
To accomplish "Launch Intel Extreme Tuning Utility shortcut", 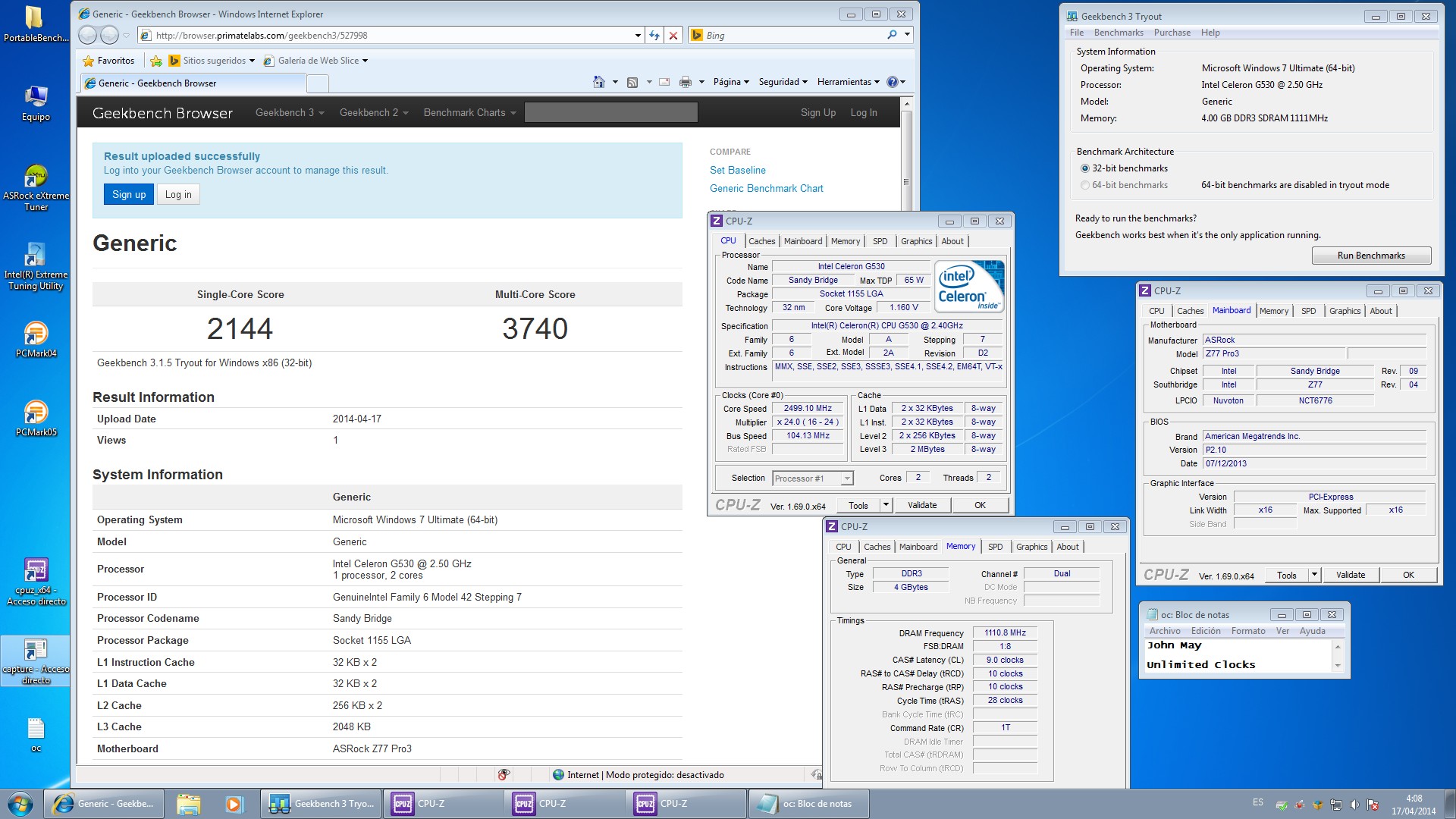I will pyautogui.click(x=36, y=266).
